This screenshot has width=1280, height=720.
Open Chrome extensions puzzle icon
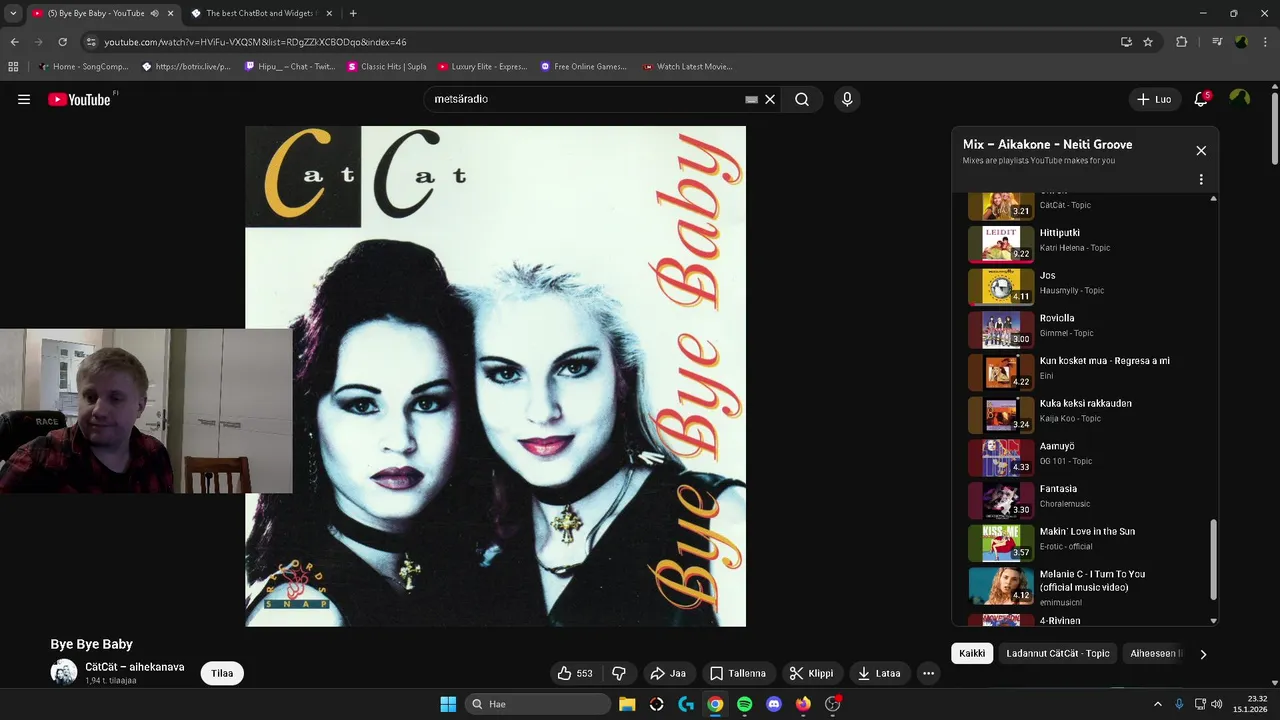pyautogui.click(x=1181, y=42)
